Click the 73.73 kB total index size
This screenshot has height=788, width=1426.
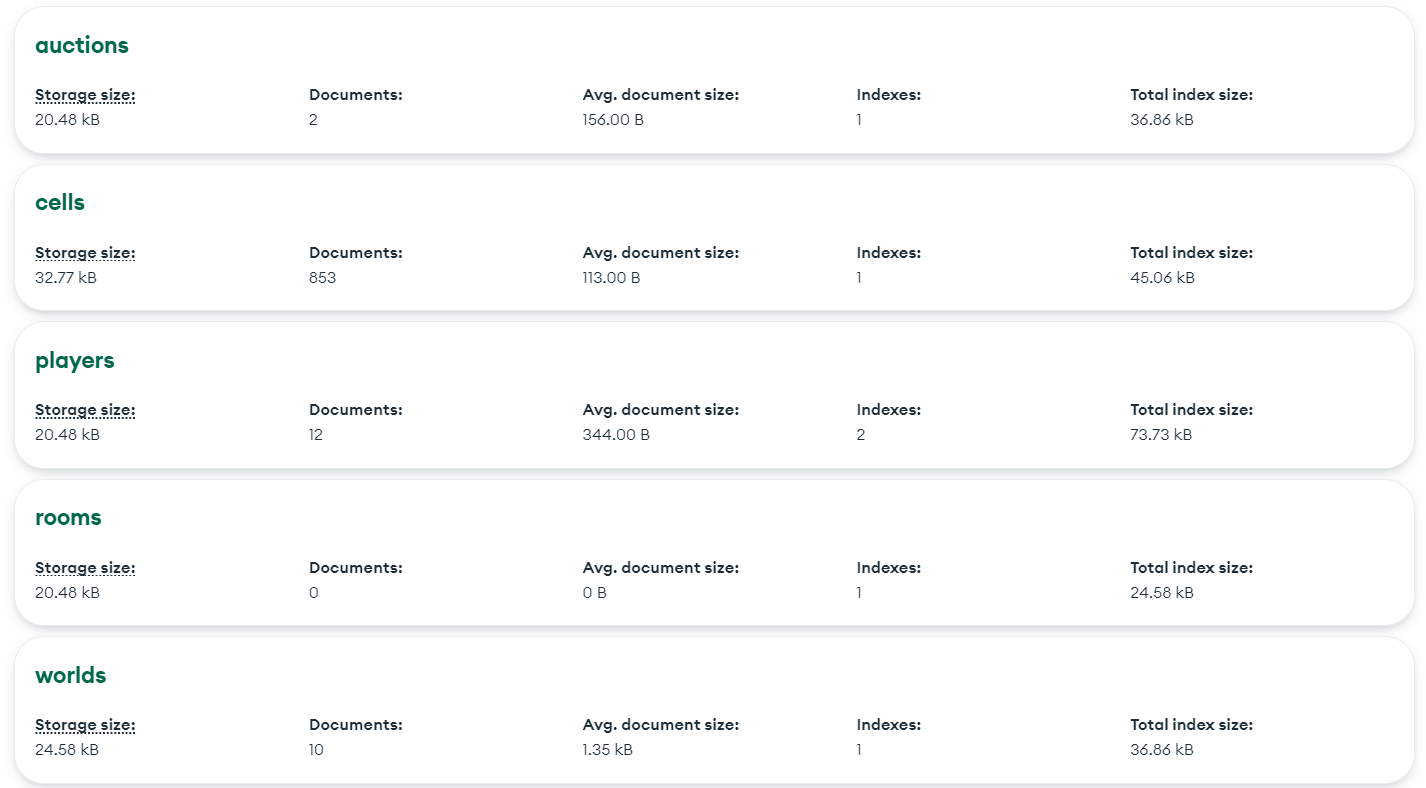1161,435
